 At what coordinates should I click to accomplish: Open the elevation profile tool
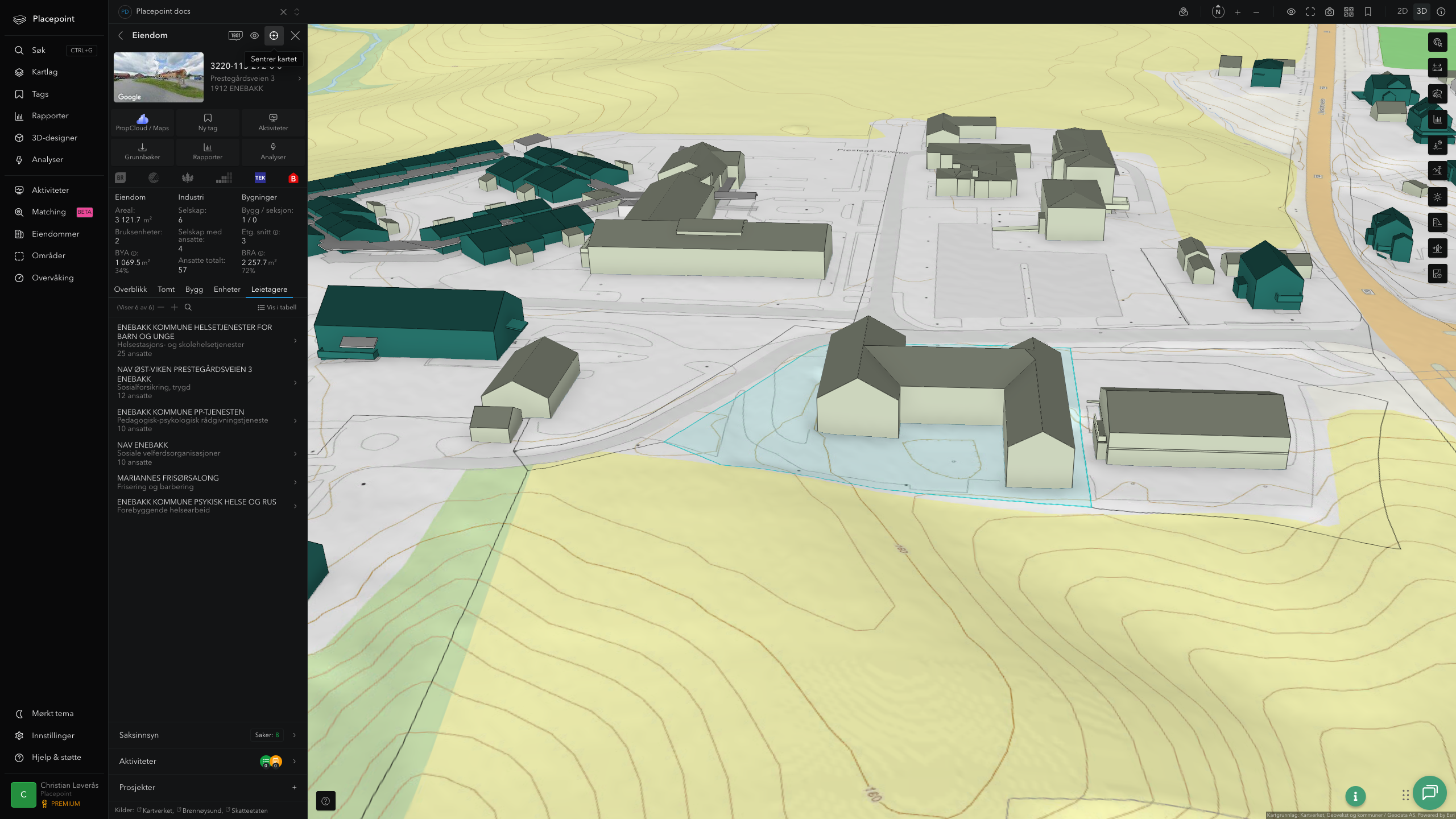[1437, 171]
